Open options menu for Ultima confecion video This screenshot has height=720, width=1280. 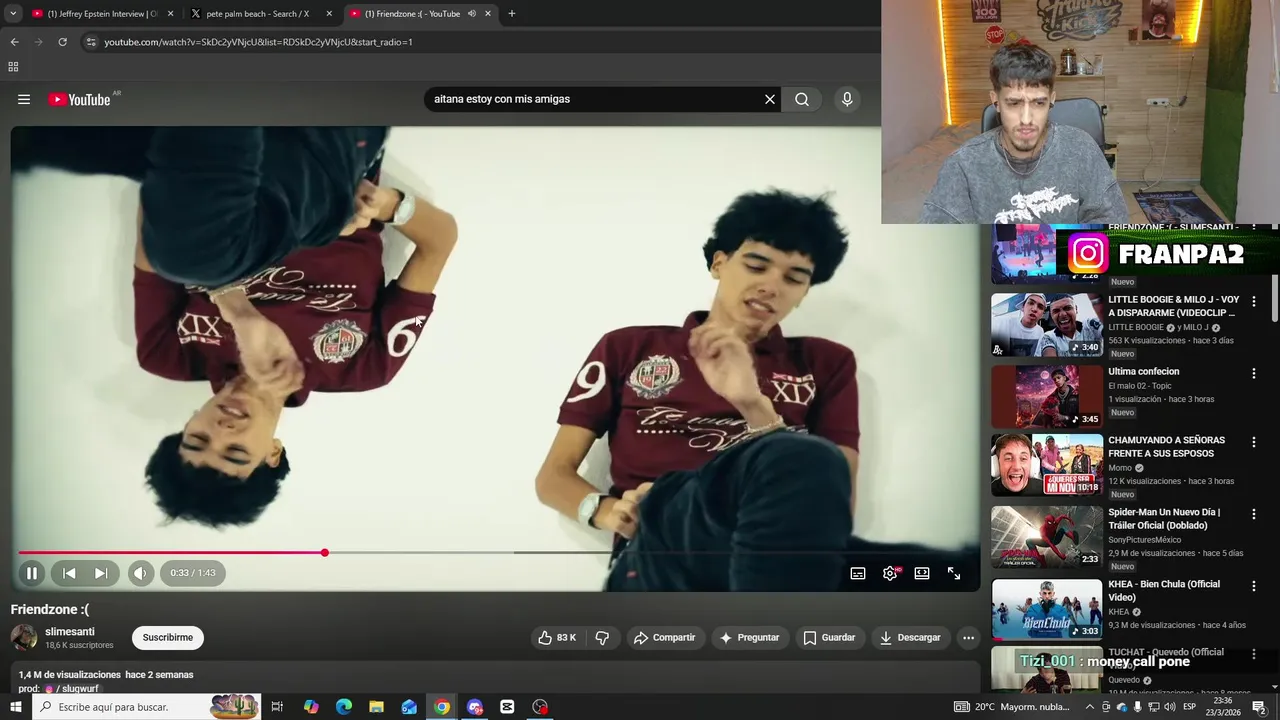click(1253, 373)
